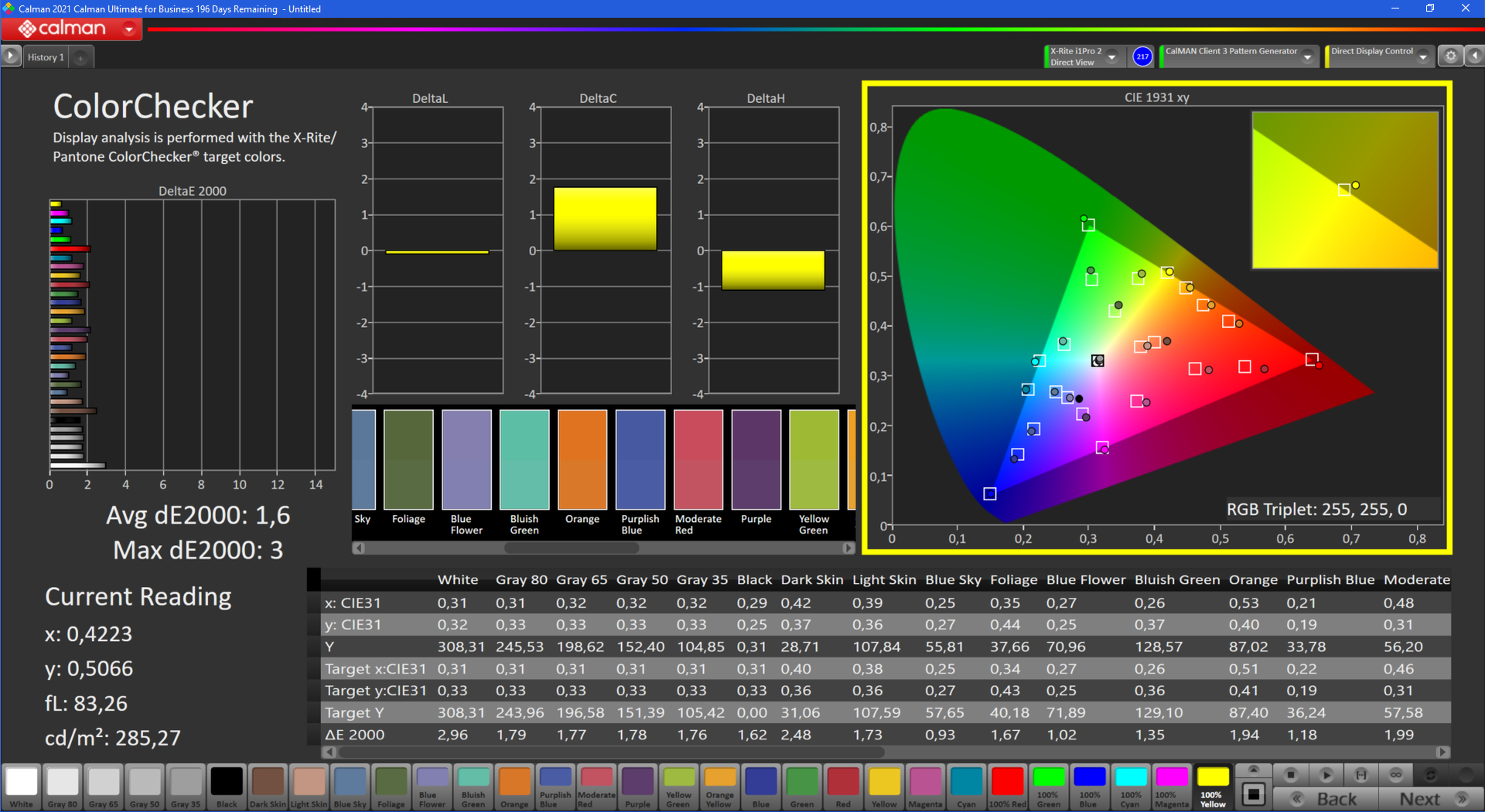Select the Orange Yellow patch

720,786
